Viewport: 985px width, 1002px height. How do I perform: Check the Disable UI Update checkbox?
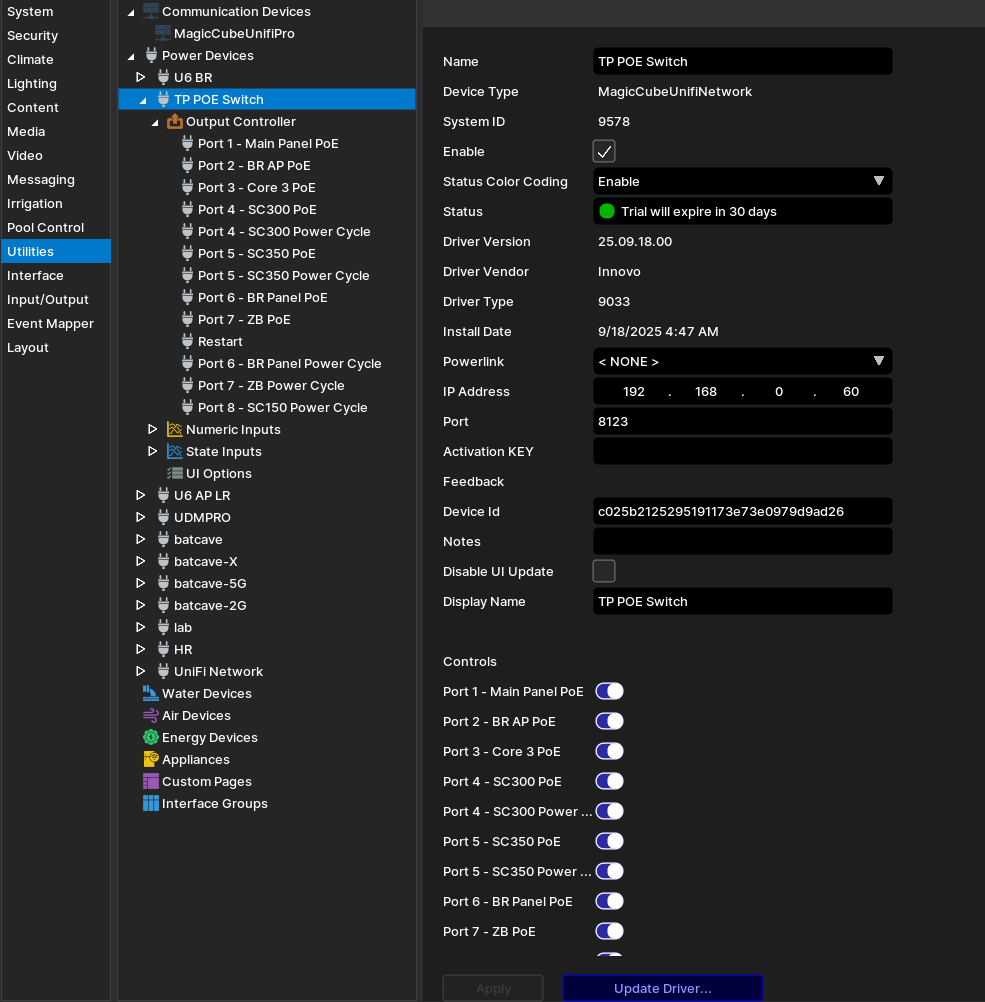click(x=604, y=571)
